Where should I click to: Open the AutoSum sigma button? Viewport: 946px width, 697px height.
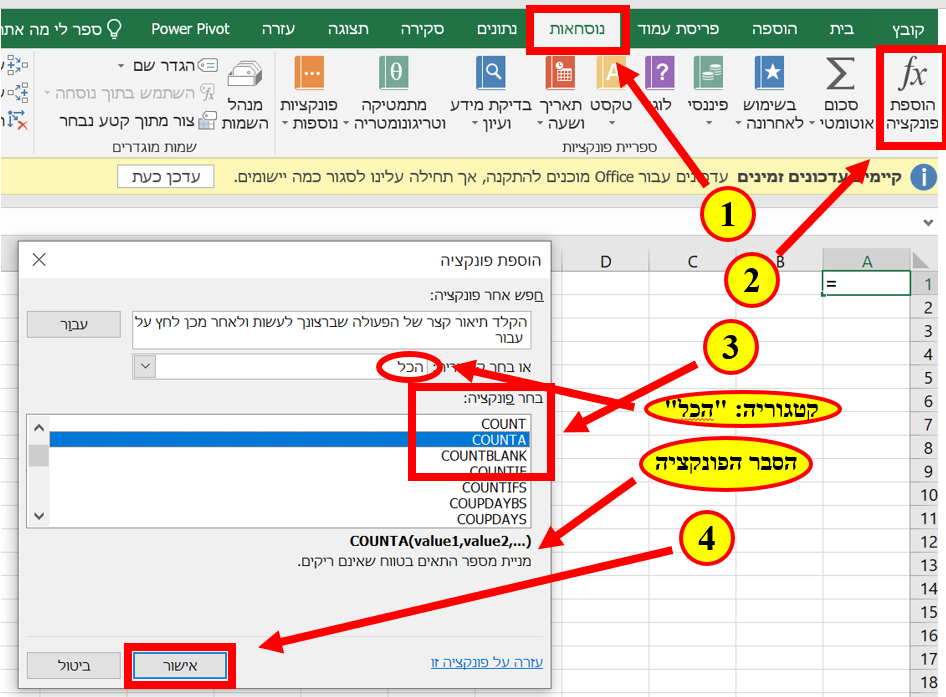[840, 74]
